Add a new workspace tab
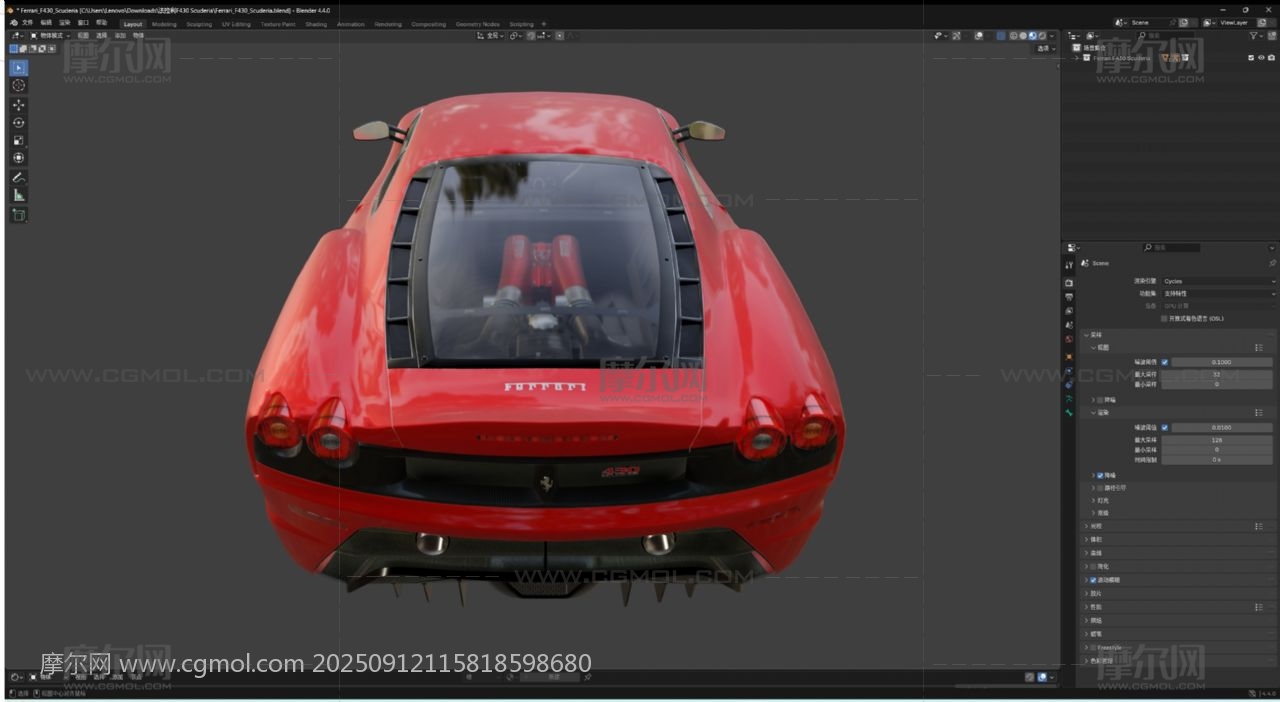This screenshot has width=1280, height=702. pos(544,24)
